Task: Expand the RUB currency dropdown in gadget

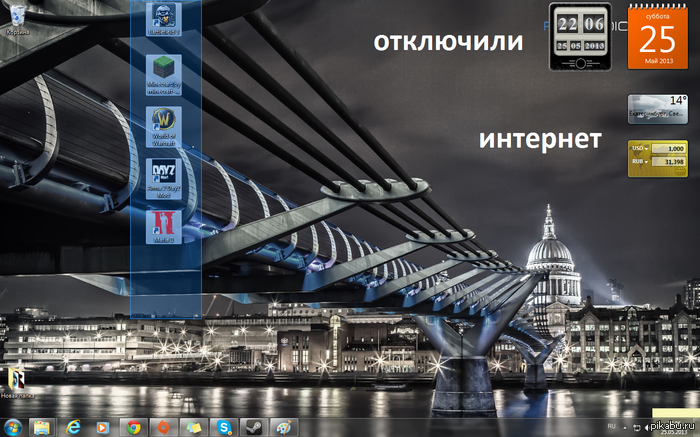Action: pyautogui.click(x=648, y=160)
